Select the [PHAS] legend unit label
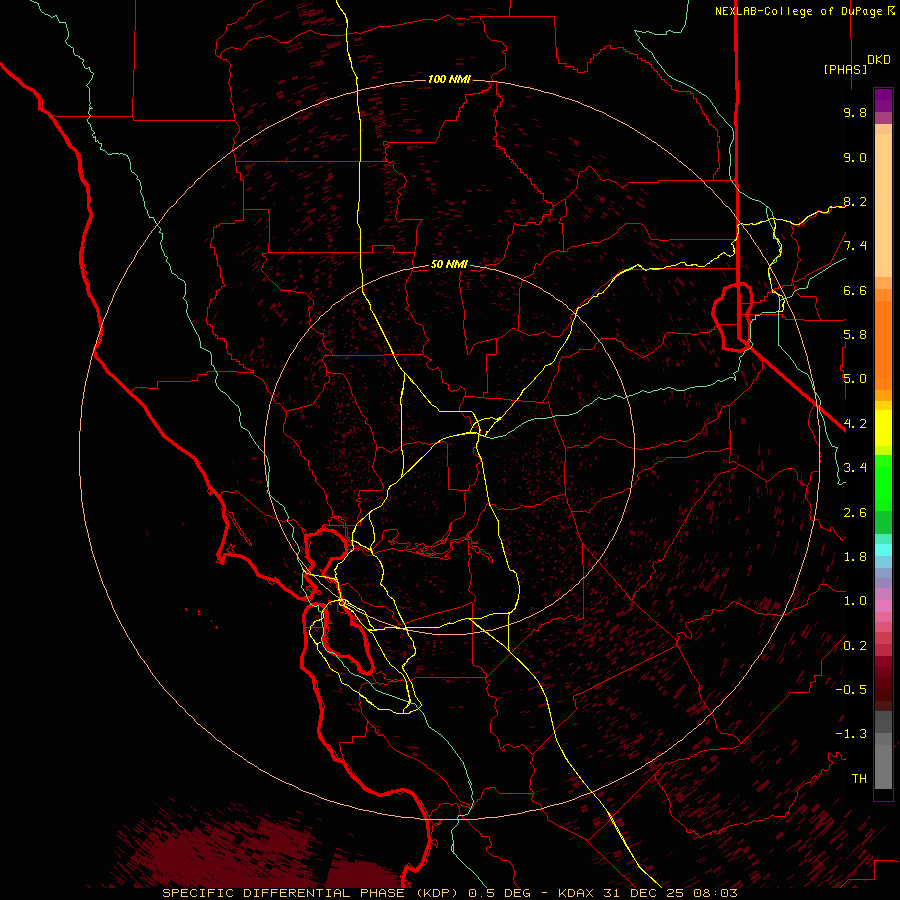This screenshot has width=900, height=900. click(845, 69)
